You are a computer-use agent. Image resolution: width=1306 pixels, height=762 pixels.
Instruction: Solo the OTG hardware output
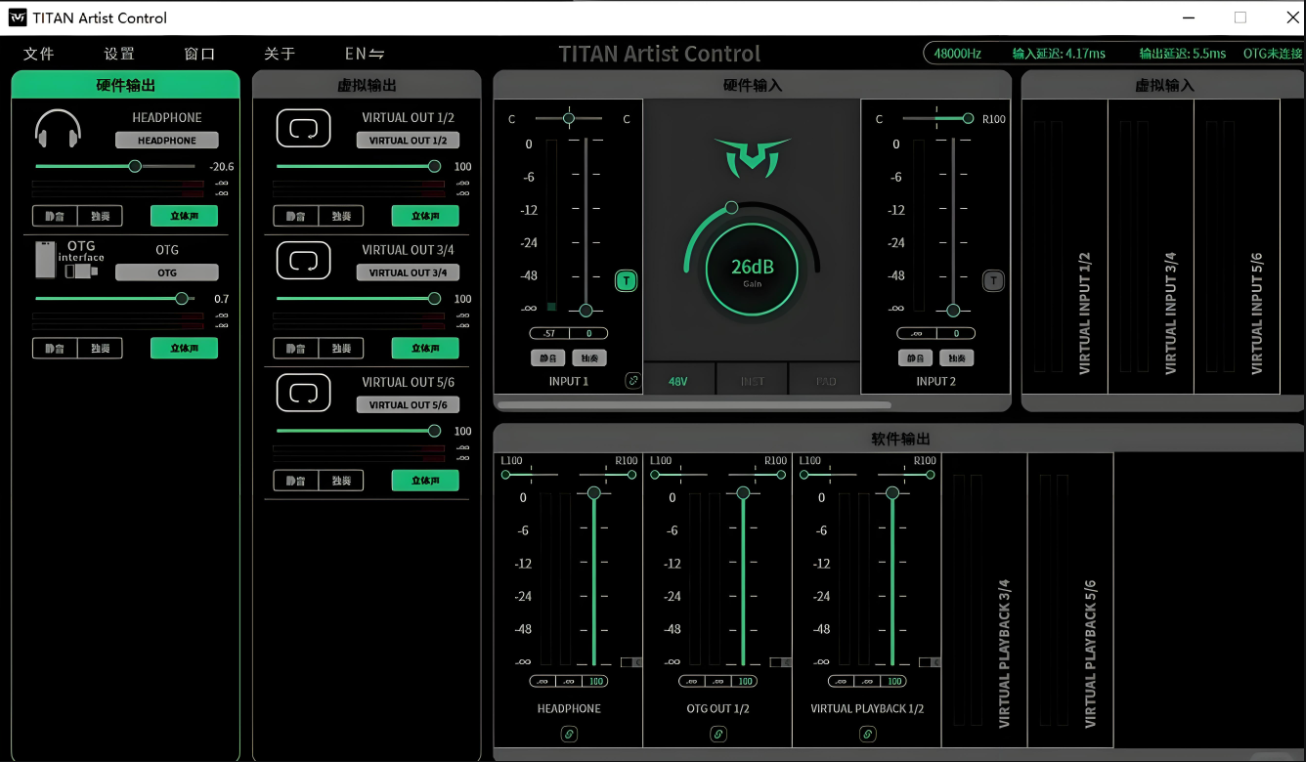[x=100, y=348]
